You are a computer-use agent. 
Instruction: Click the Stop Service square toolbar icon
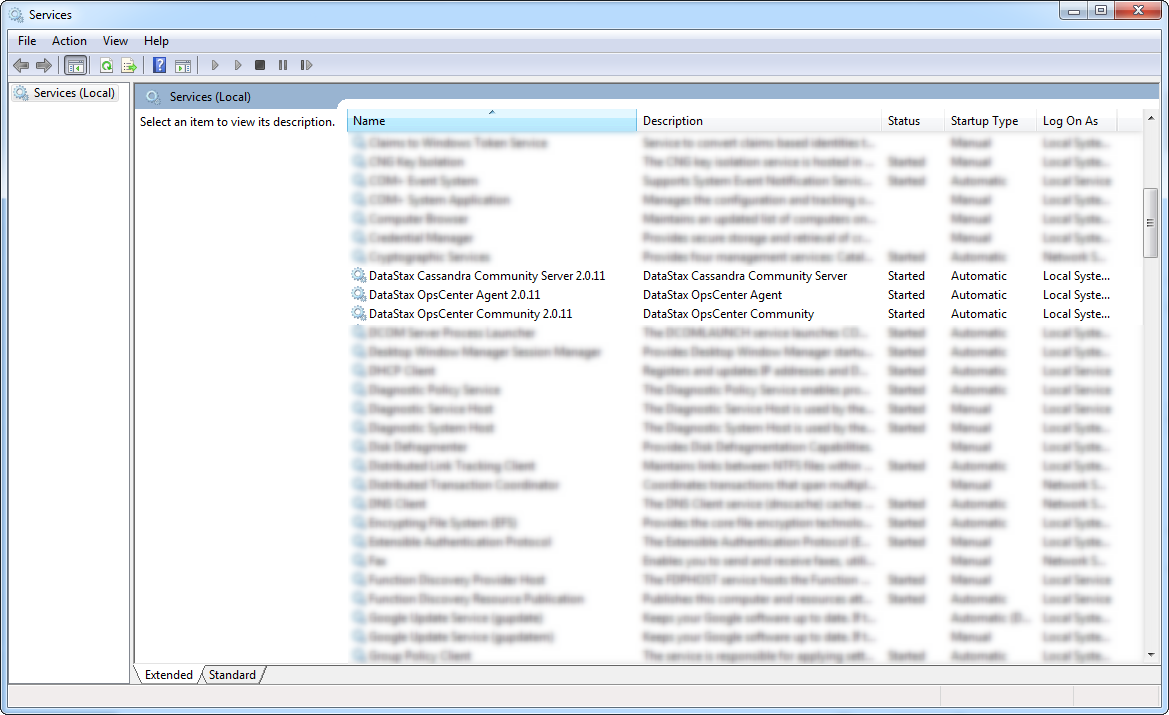[x=259, y=66]
